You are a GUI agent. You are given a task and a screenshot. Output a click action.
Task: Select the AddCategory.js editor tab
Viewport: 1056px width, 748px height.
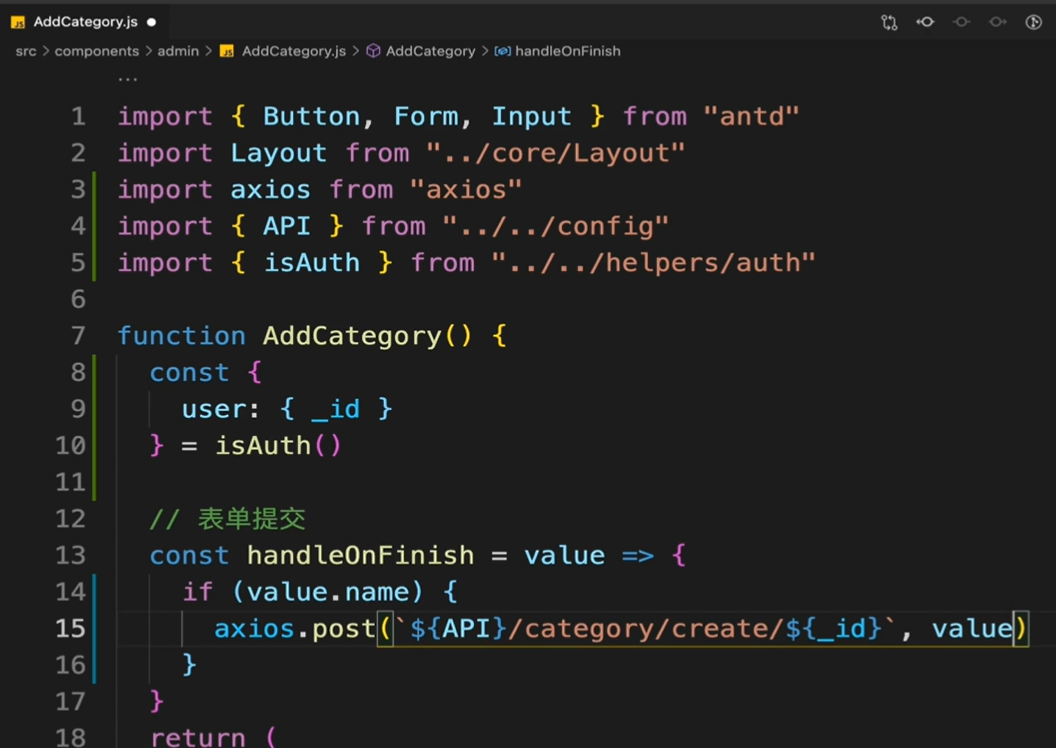click(84, 22)
